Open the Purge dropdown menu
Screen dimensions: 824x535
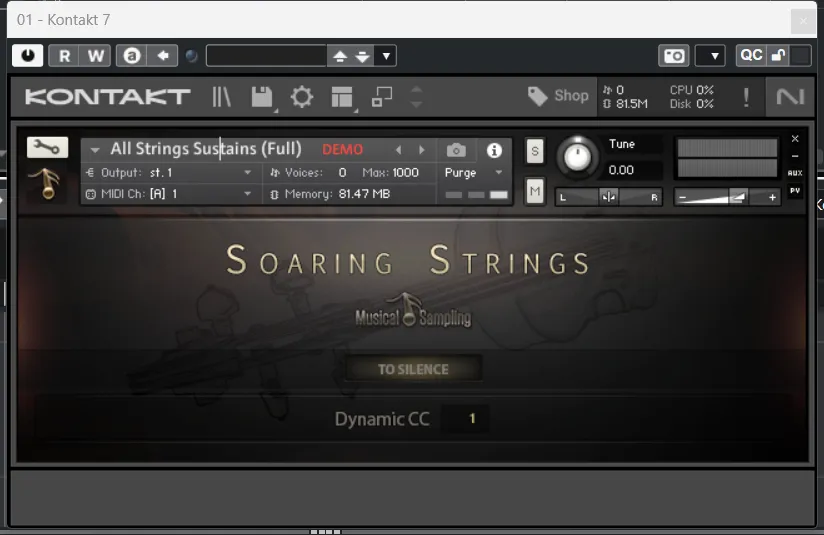(473, 173)
